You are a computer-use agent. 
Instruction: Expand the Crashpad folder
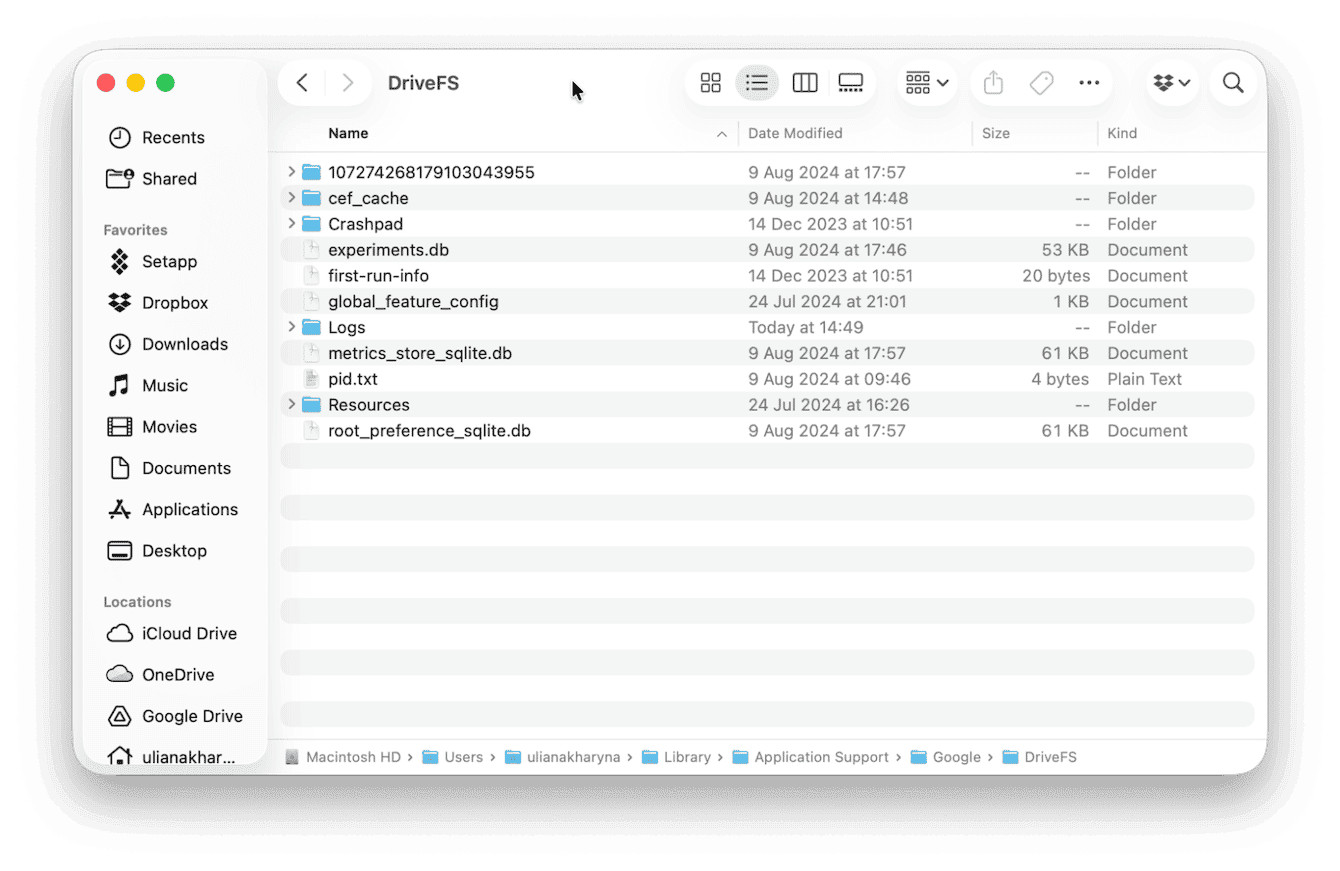pos(290,223)
